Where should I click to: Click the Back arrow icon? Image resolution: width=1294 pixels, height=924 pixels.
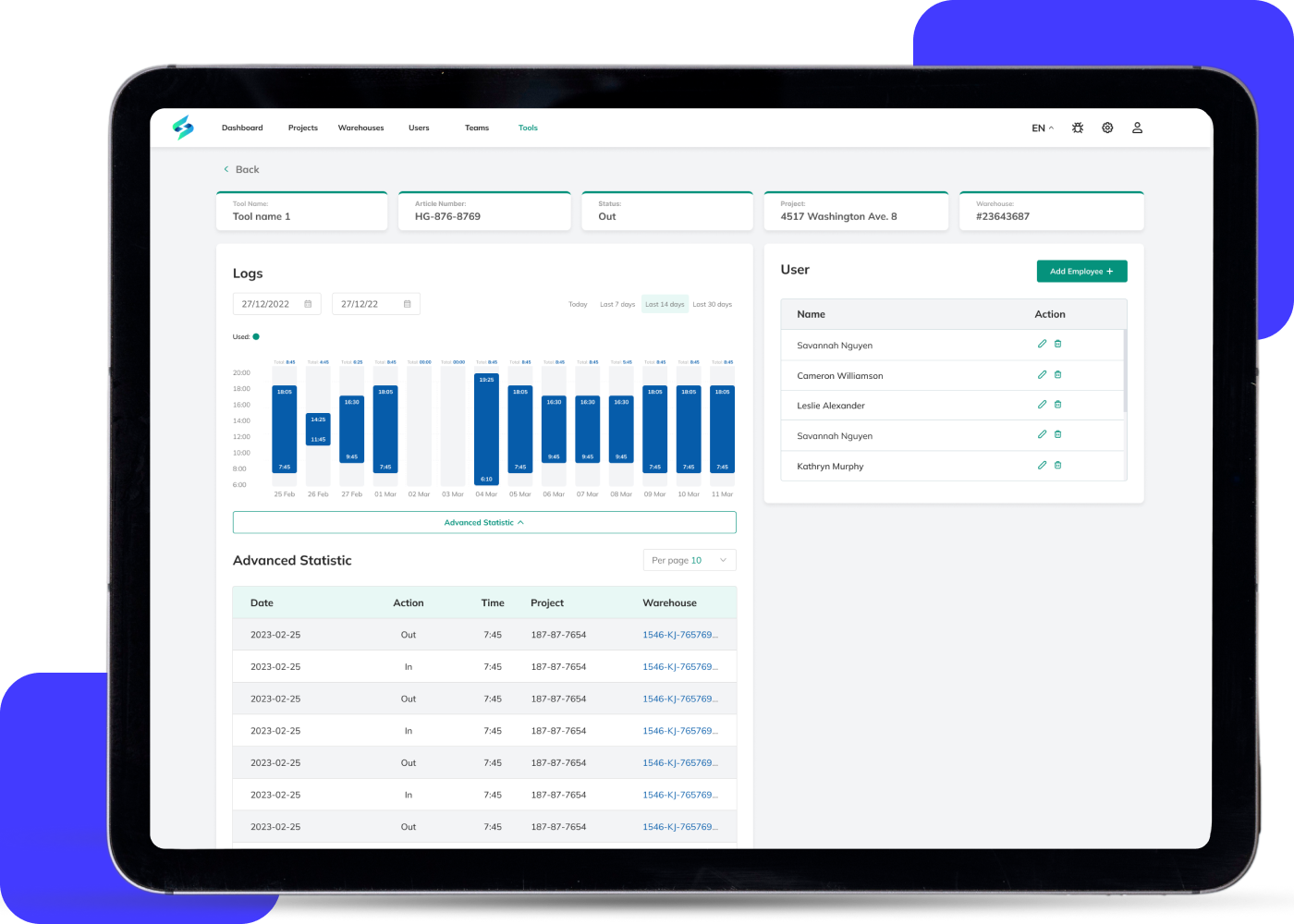(x=226, y=169)
